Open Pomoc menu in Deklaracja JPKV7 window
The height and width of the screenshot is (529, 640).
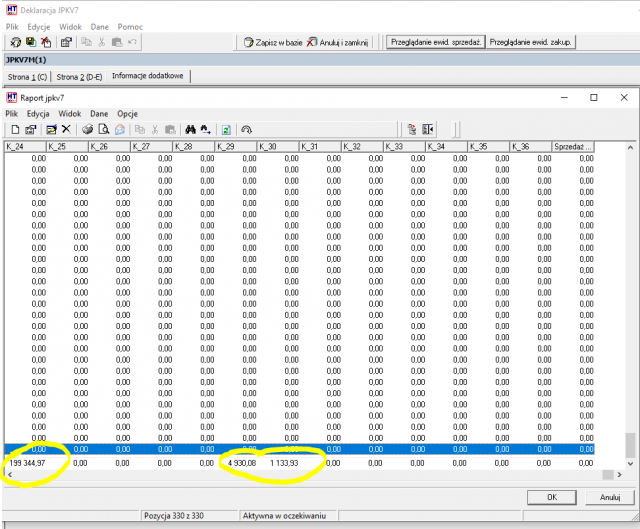click(x=130, y=27)
